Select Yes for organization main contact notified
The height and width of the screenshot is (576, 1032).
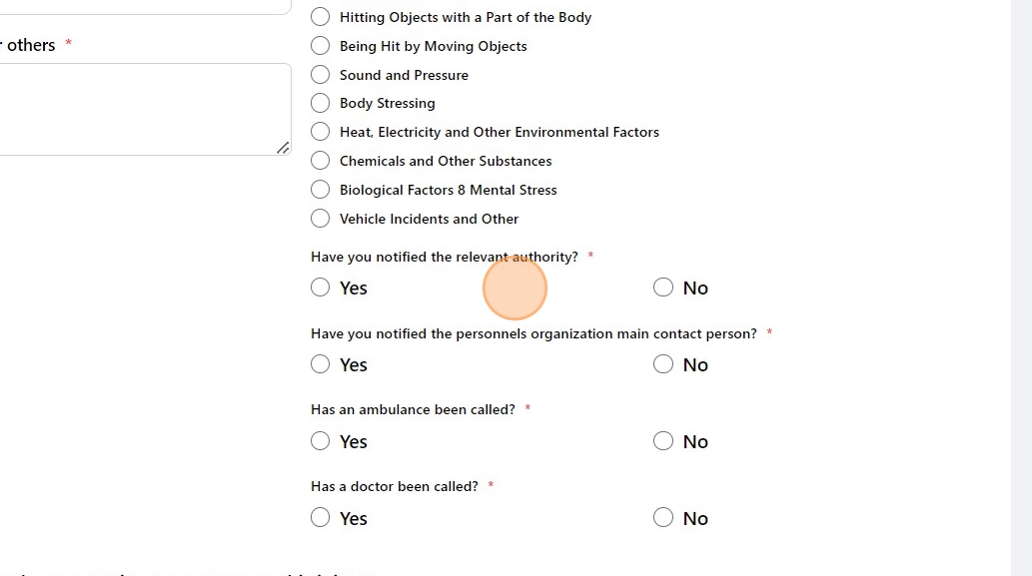(320, 365)
